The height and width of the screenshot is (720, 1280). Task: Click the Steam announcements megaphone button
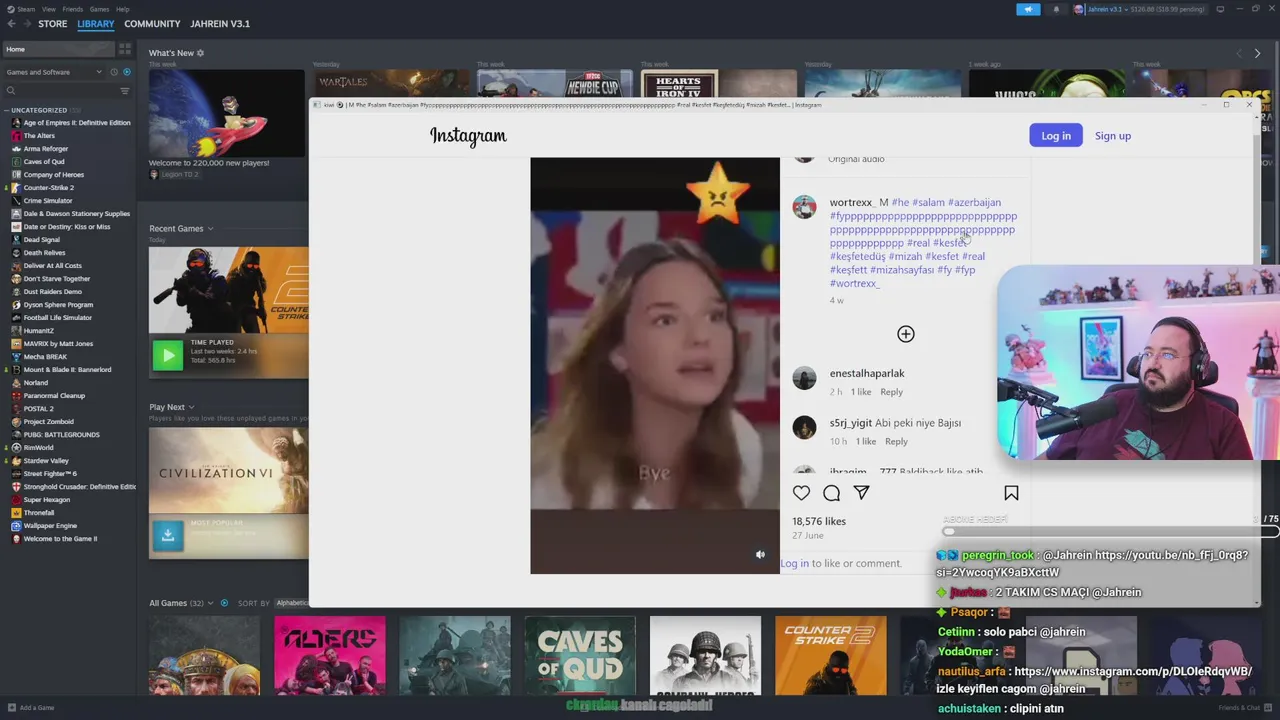coord(1028,9)
